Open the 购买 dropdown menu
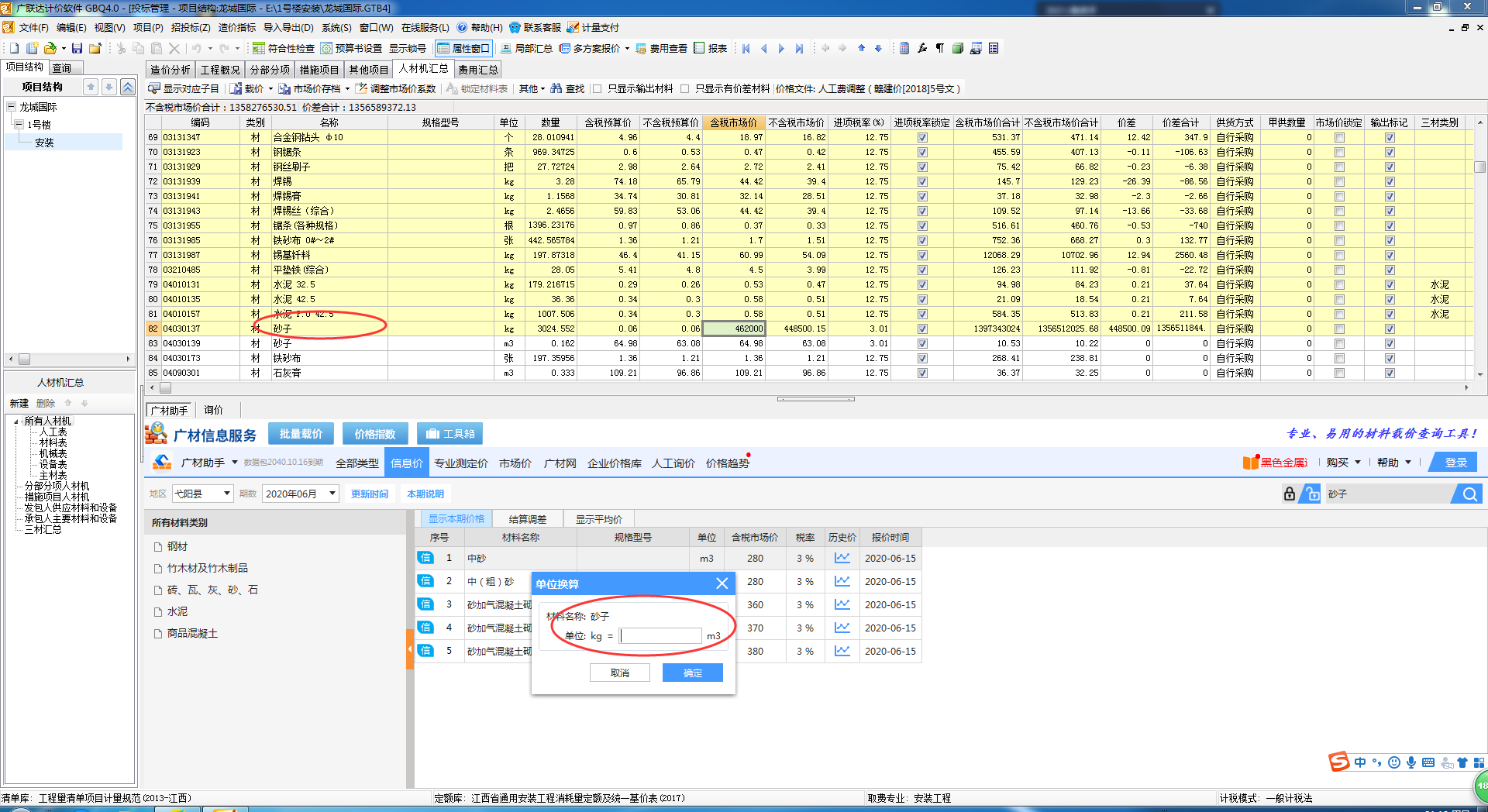The height and width of the screenshot is (812, 1488). [x=1343, y=463]
